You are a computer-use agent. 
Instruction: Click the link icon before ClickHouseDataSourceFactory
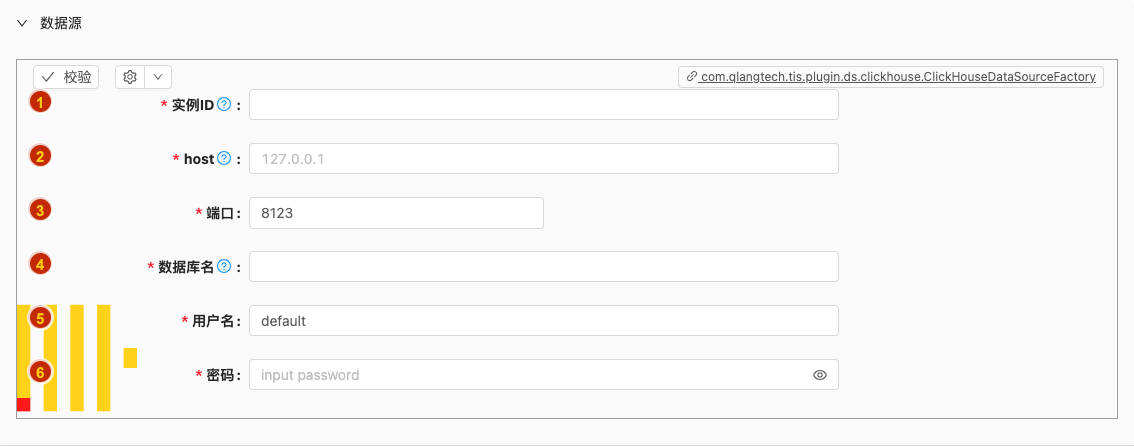pyautogui.click(x=691, y=77)
